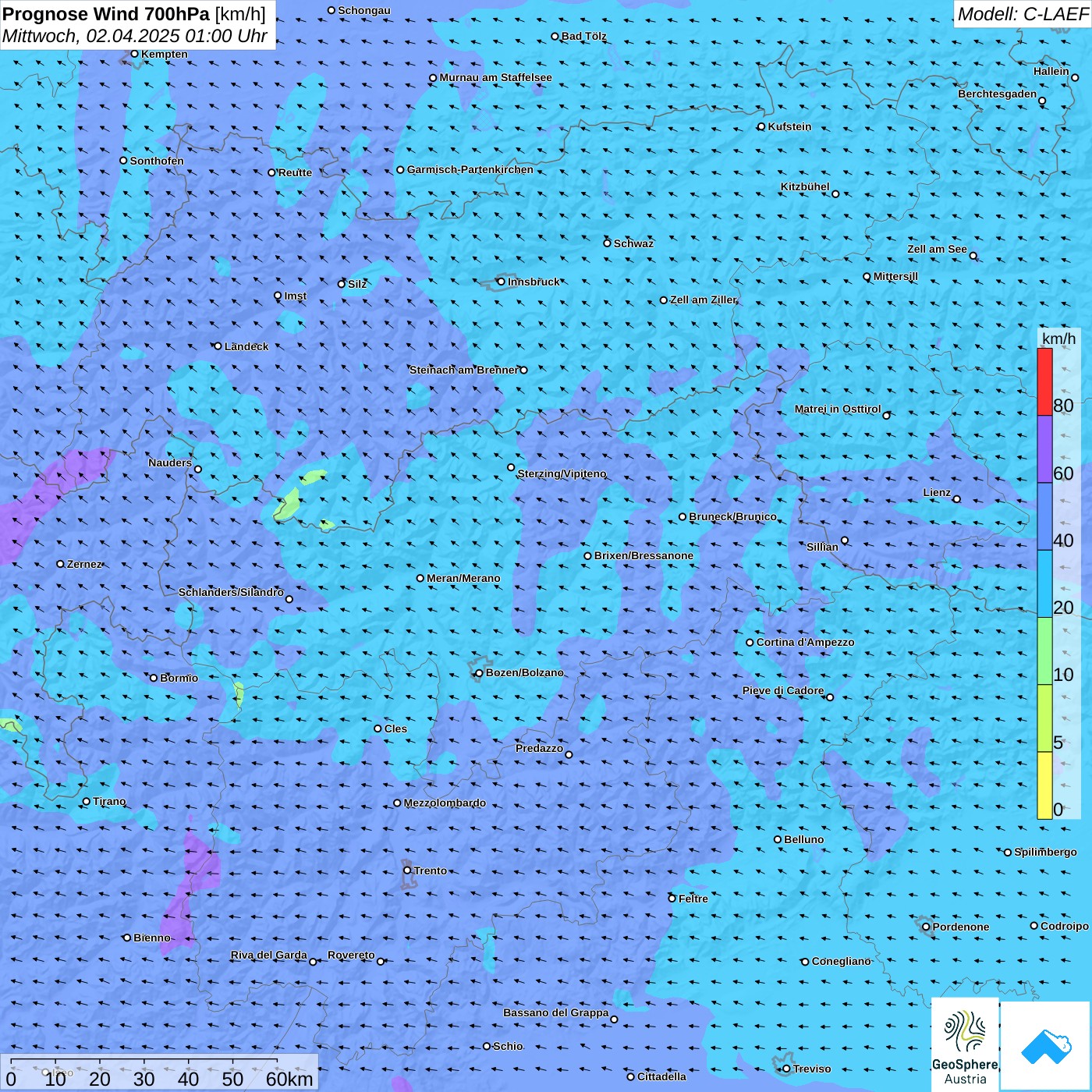Click the Steinach am Brenner label

coord(463,370)
